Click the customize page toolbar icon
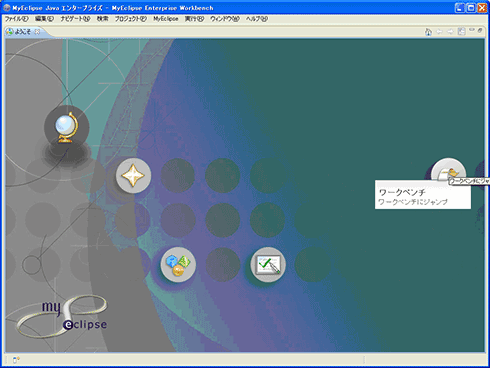The height and width of the screenshot is (368, 490). [x=461, y=32]
